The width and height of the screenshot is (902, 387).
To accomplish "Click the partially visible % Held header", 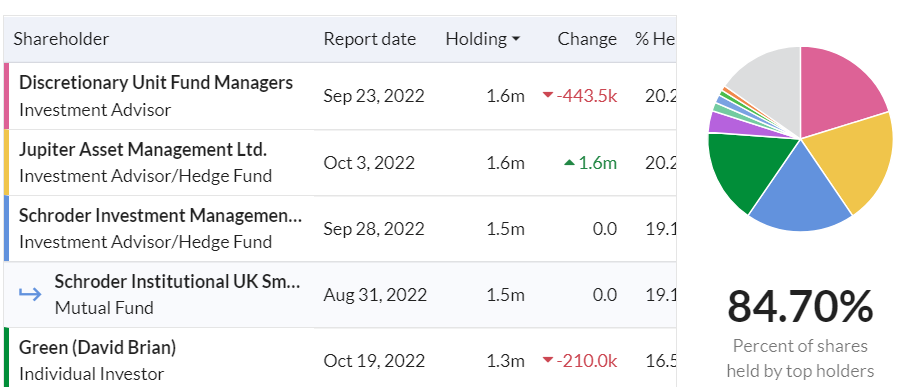I will 655,39.
